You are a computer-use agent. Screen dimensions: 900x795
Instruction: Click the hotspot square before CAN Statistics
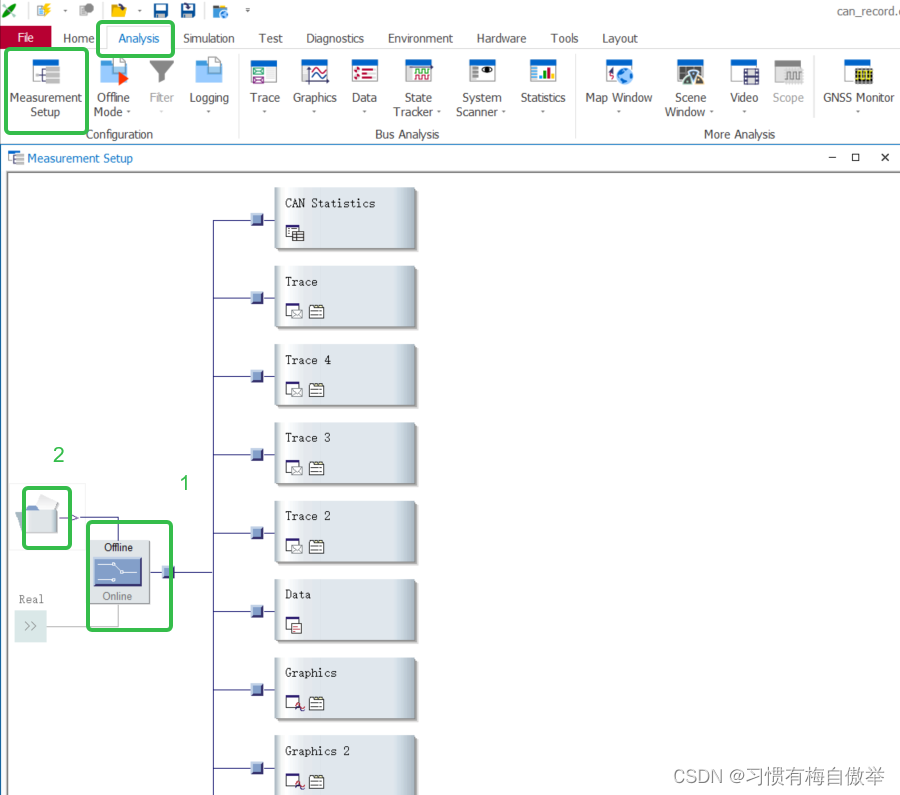click(257, 219)
